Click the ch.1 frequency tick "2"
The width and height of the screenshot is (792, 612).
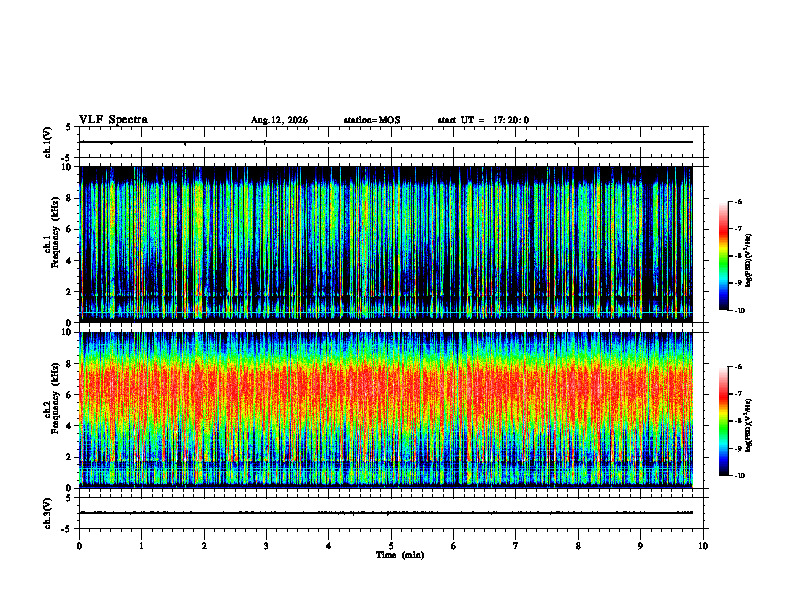click(70, 292)
